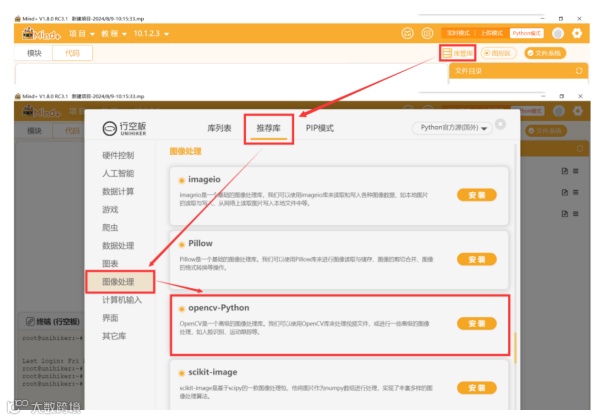This screenshot has height=420, width=607.
Task: Select the 其它库 category
Action: pyautogui.click(x=114, y=336)
